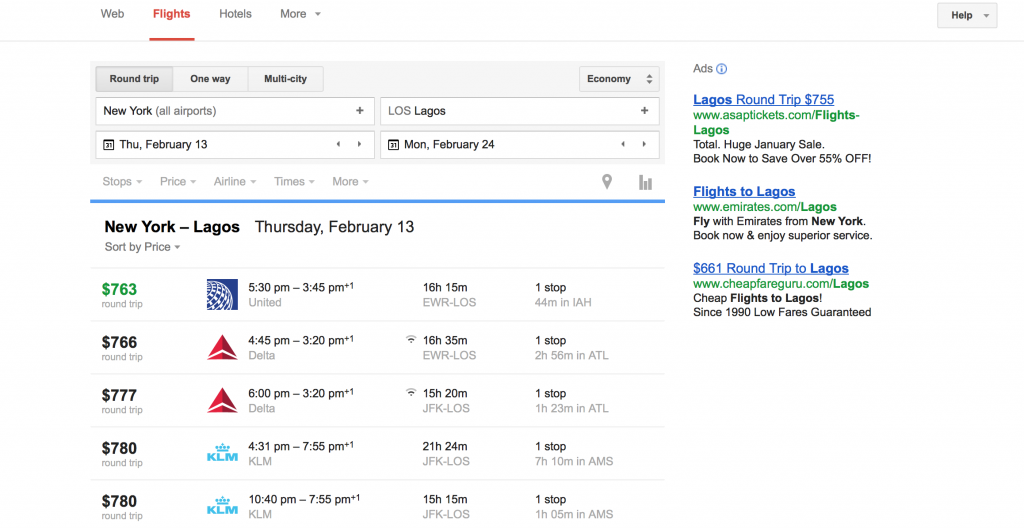Edit the New York origin field
The image size is (1024, 528).
tap(235, 110)
